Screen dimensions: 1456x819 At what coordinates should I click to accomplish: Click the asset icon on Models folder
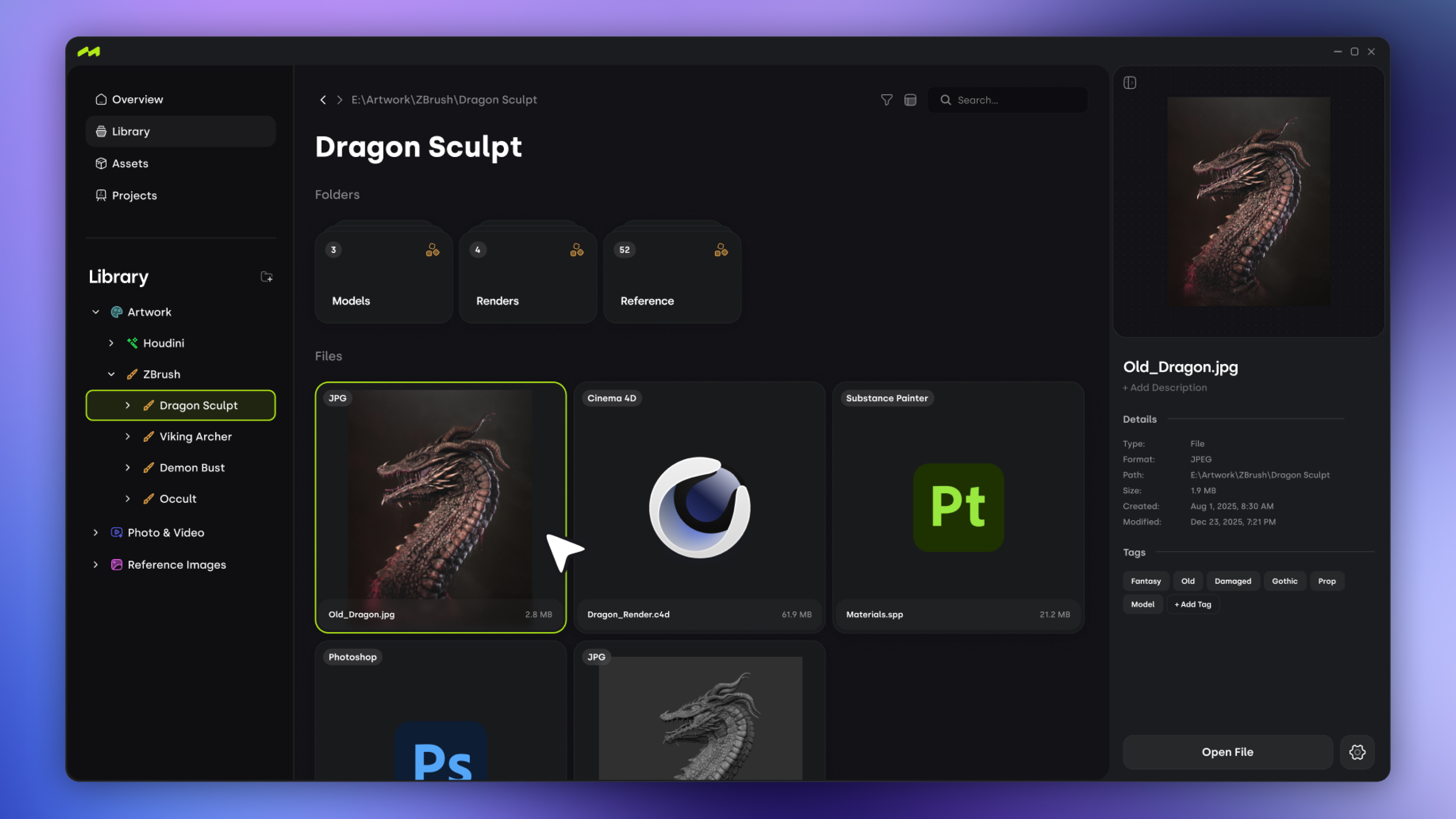click(432, 250)
